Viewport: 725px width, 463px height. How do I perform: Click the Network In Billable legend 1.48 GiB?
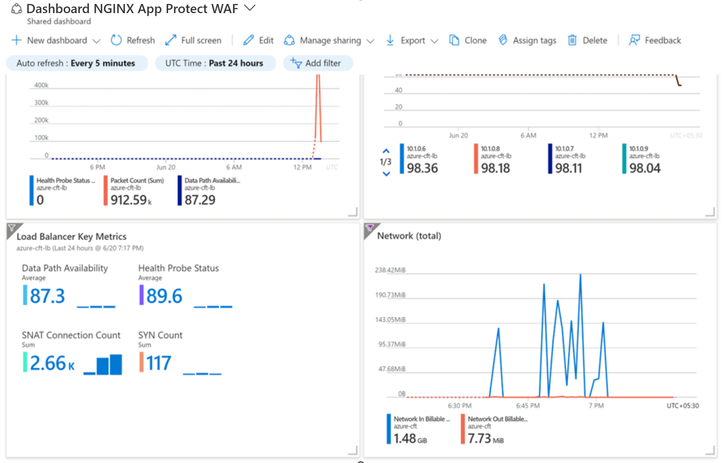coord(410,438)
